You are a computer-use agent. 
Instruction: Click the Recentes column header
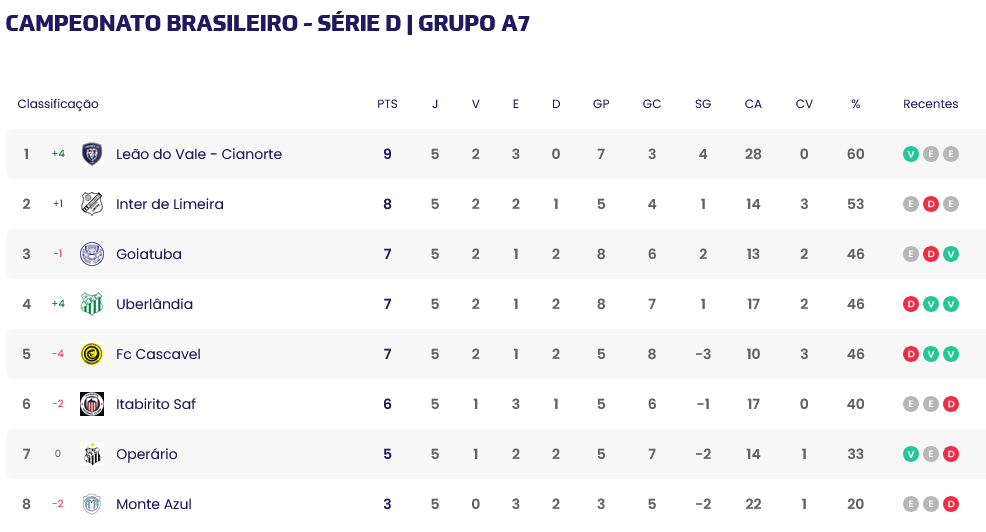point(931,104)
